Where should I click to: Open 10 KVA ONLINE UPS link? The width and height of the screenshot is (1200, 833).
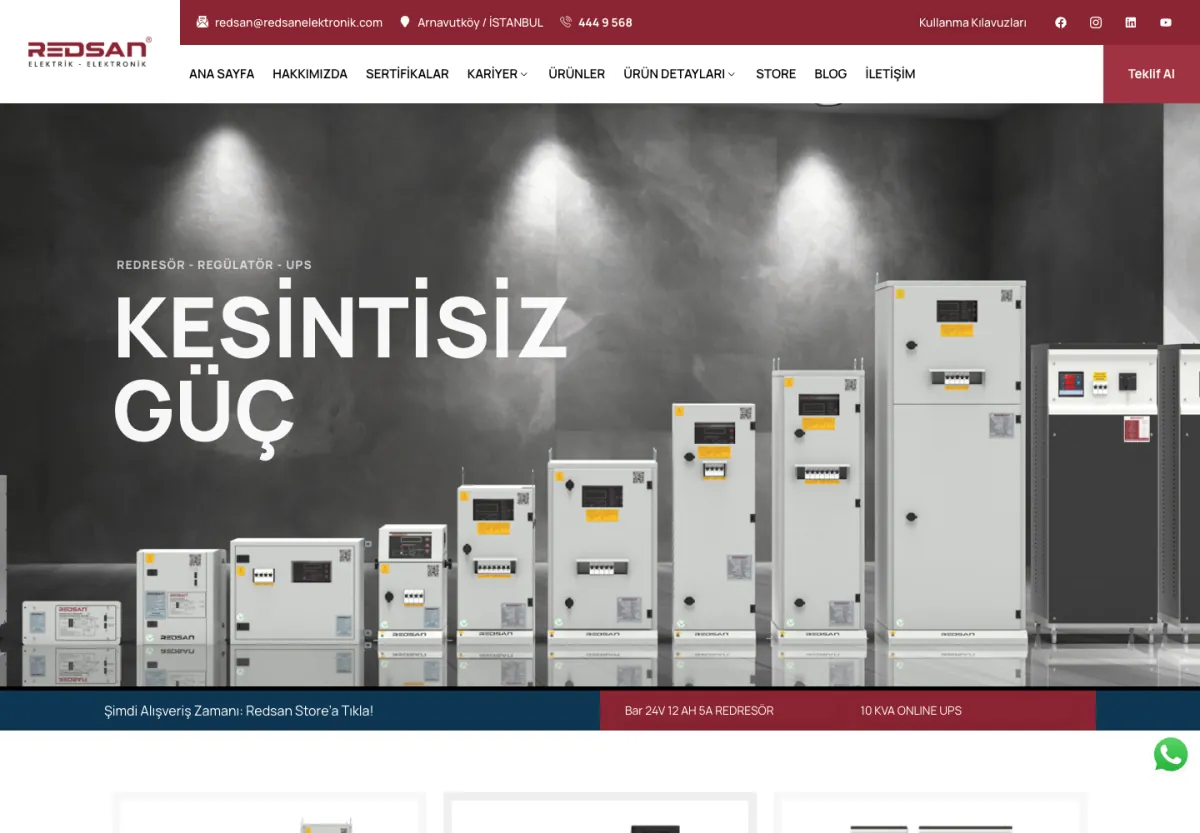911,711
